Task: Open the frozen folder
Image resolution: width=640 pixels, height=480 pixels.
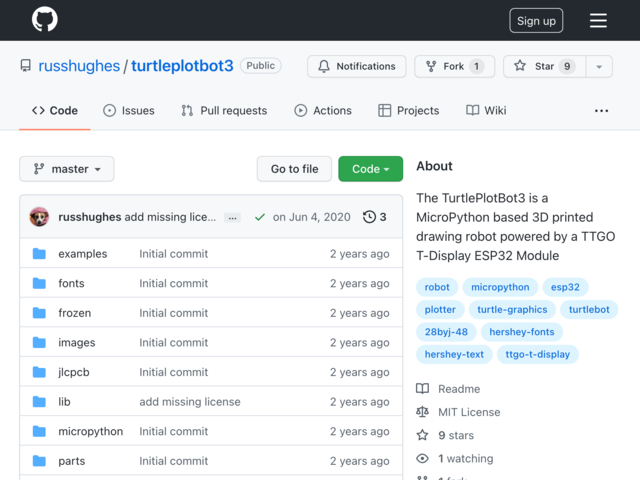Action: coord(75,313)
